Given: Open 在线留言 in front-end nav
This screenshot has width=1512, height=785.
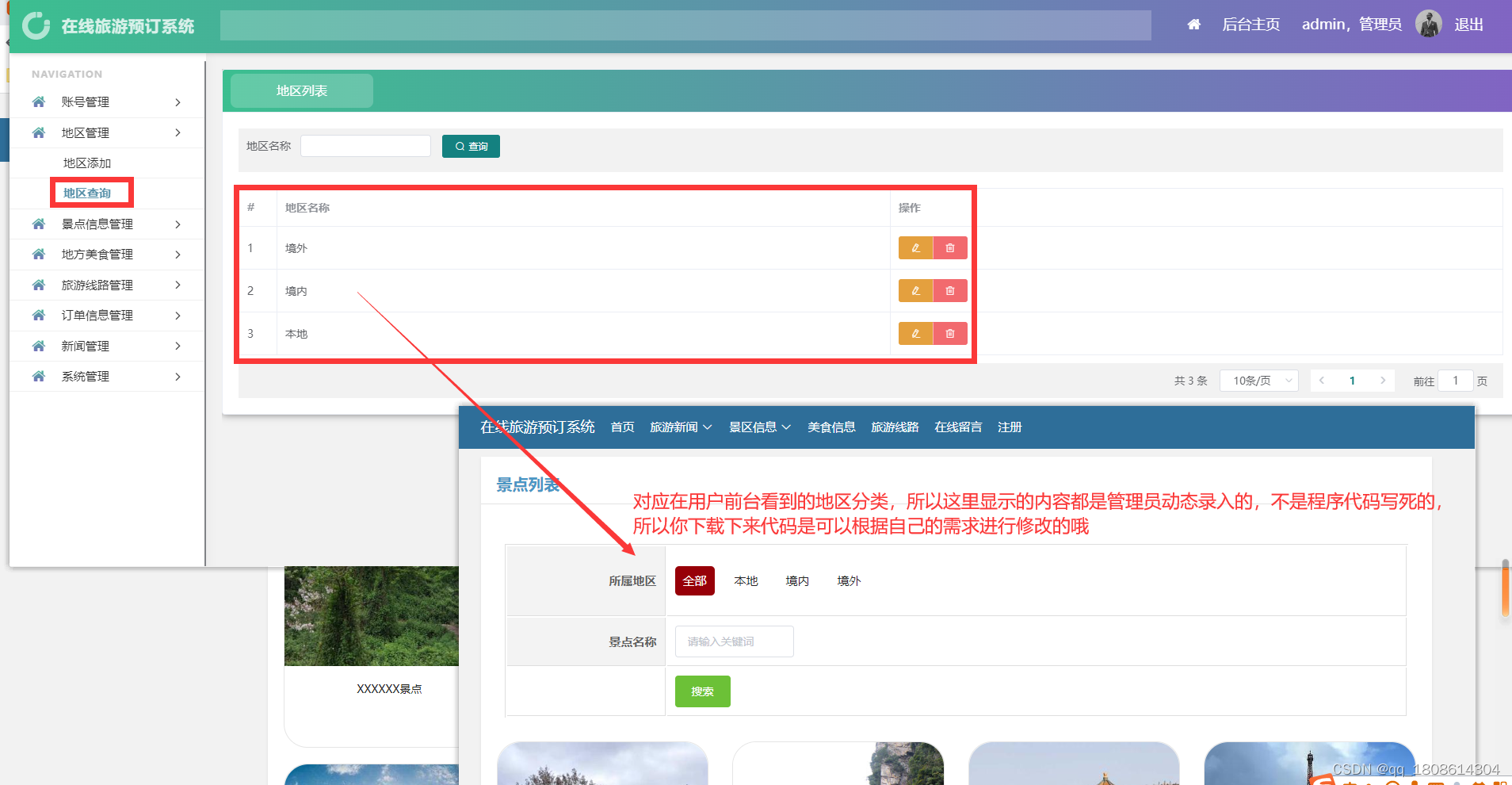Looking at the screenshot, I should 958,427.
